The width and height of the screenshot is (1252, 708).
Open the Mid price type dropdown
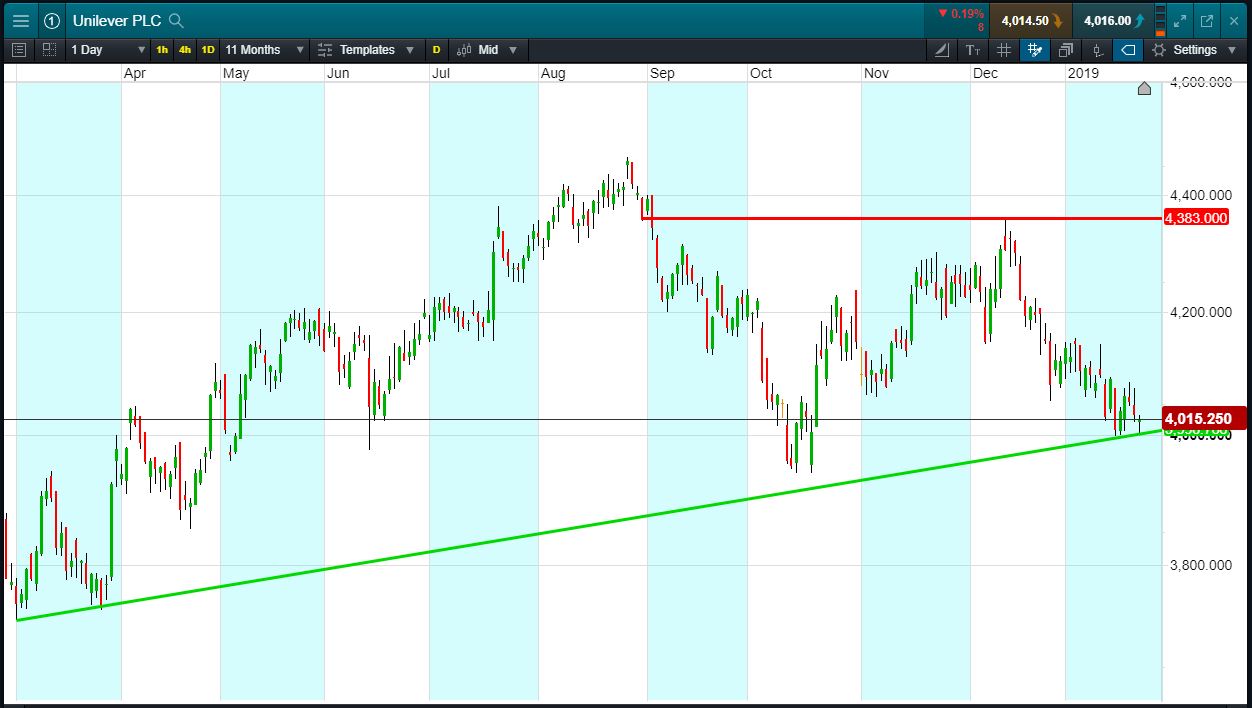tap(487, 49)
